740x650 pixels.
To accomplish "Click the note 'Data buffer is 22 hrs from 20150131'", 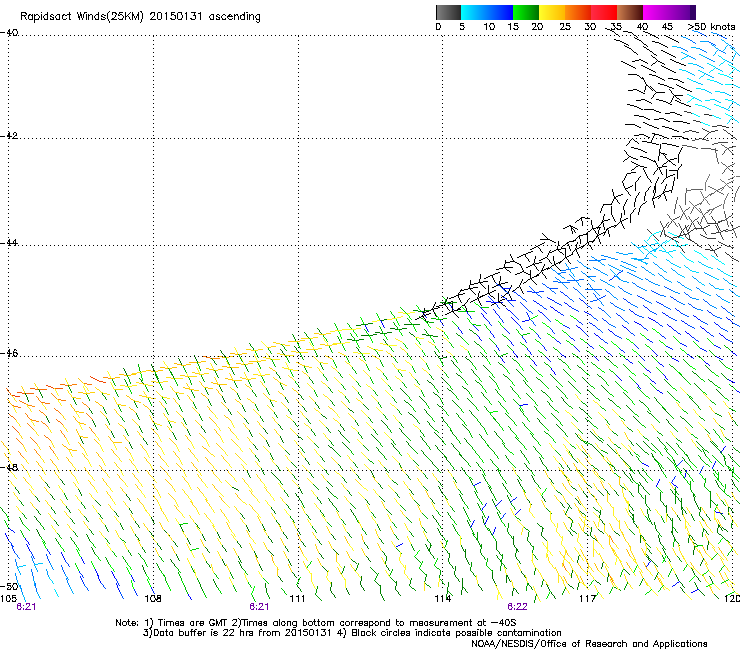I will pos(243,633).
